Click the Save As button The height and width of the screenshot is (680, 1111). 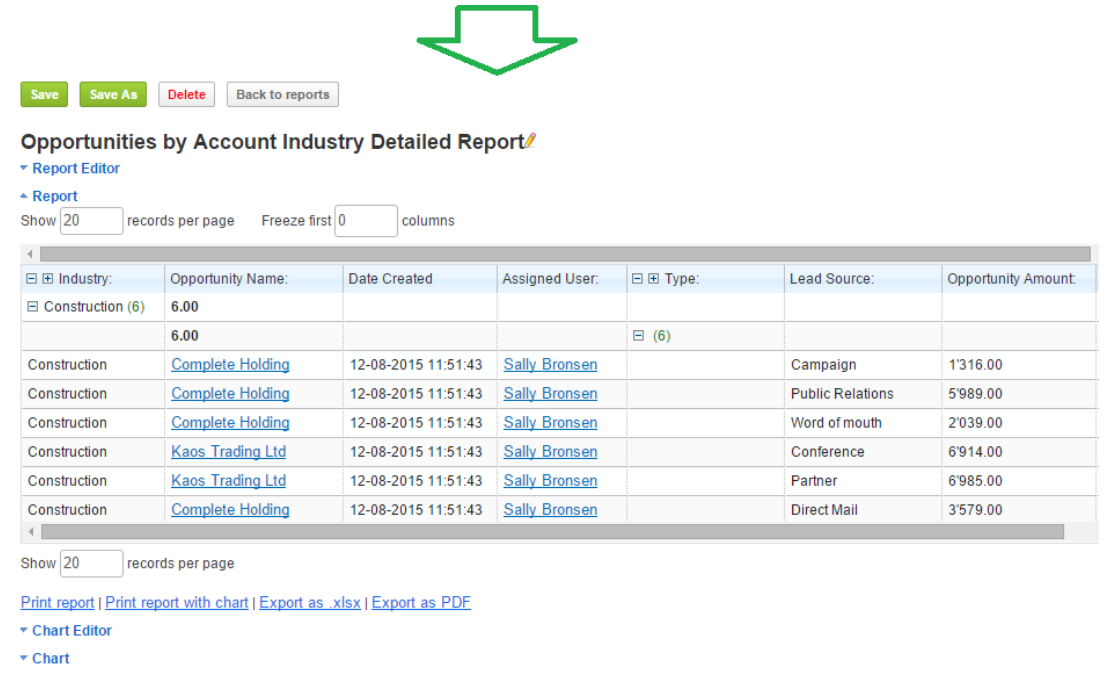tap(113, 95)
